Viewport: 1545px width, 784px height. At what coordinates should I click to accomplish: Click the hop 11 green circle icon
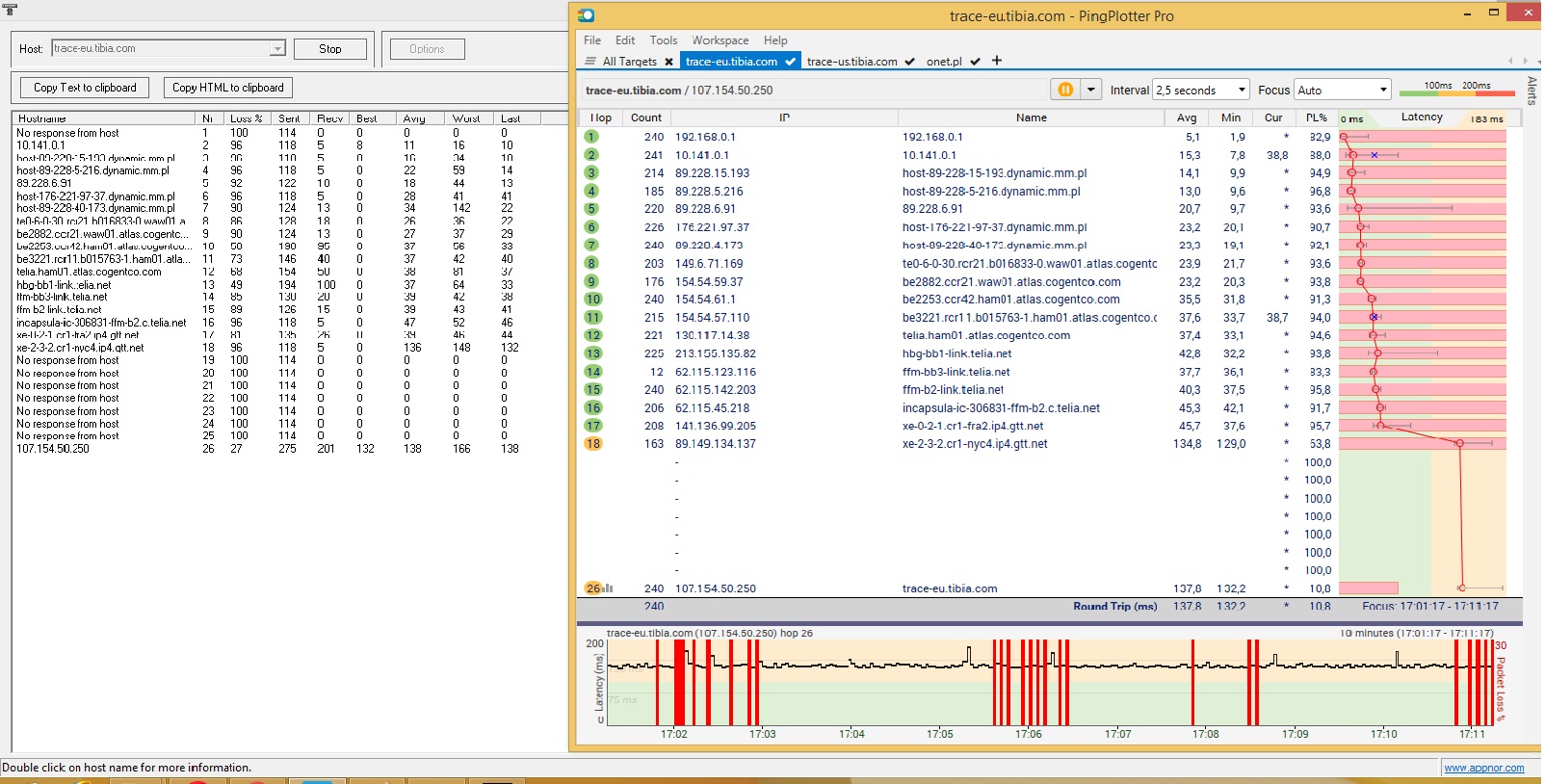592,317
